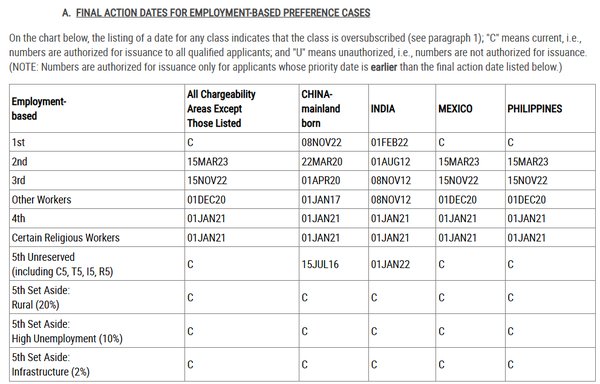
Task: Select the Other Workers row label
Action: (x=41, y=200)
